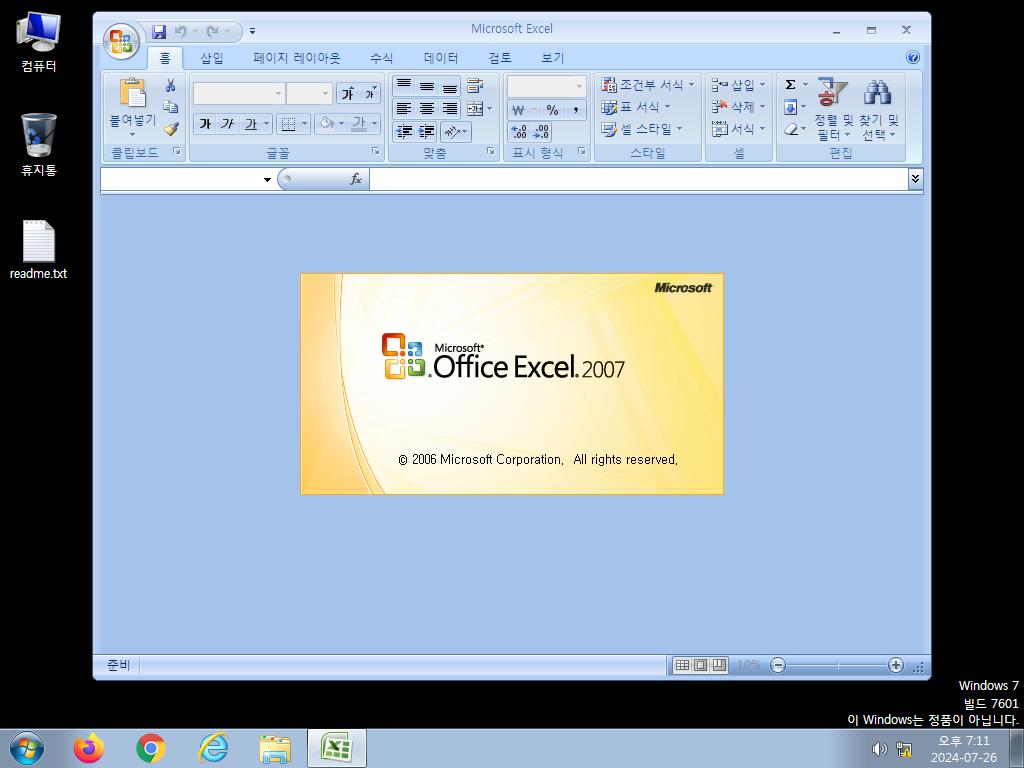Open the Name Box dropdown arrow
The width and height of the screenshot is (1024, 768).
pyautogui.click(x=267, y=180)
